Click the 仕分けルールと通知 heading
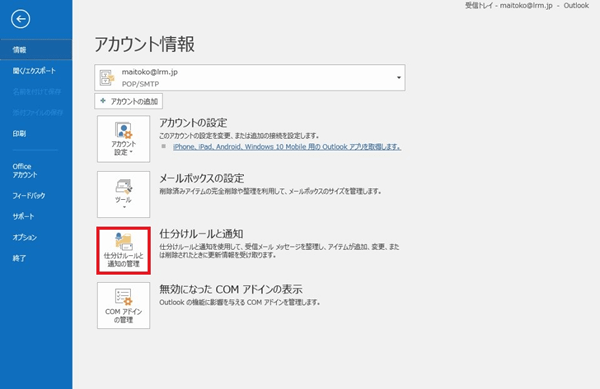 201,234
